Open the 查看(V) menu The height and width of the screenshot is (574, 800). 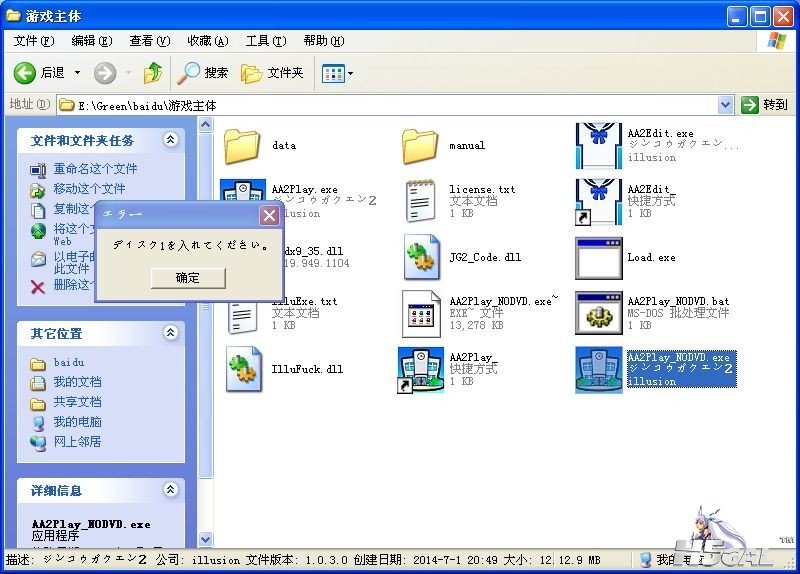(x=149, y=41)
